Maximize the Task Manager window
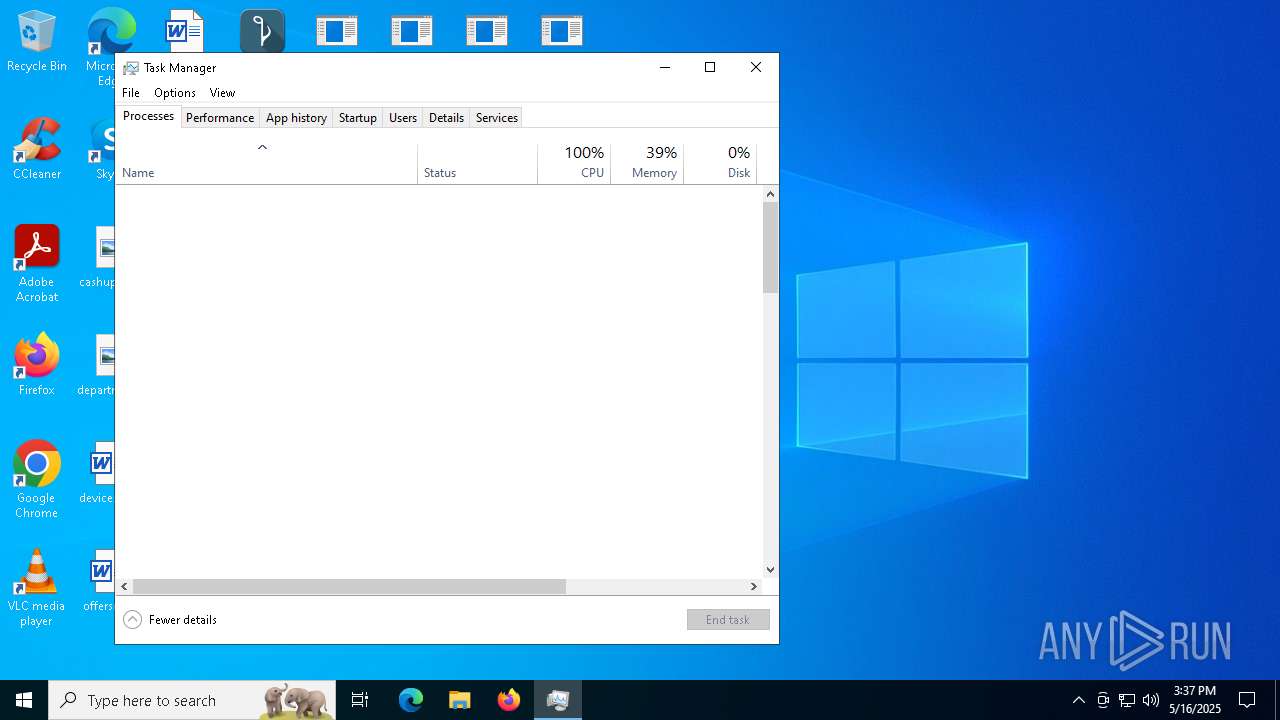The height and width of the screenshot is (720, 1280). tap(710, 68)
